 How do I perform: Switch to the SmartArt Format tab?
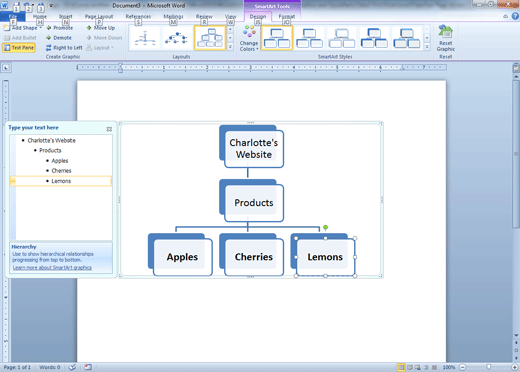coord(287,16)
